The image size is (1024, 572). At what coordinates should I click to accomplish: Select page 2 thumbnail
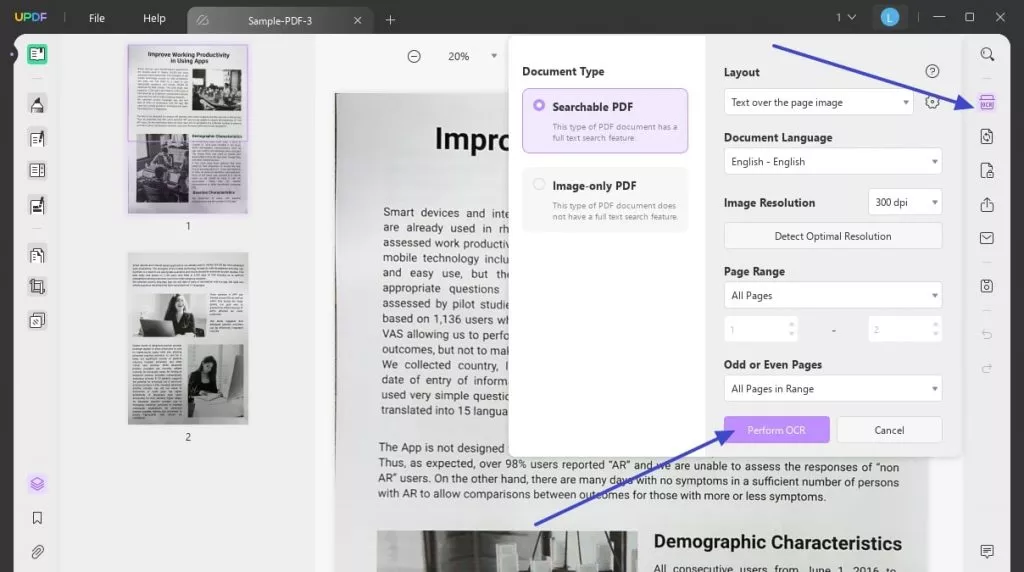(x=187, y=338)
